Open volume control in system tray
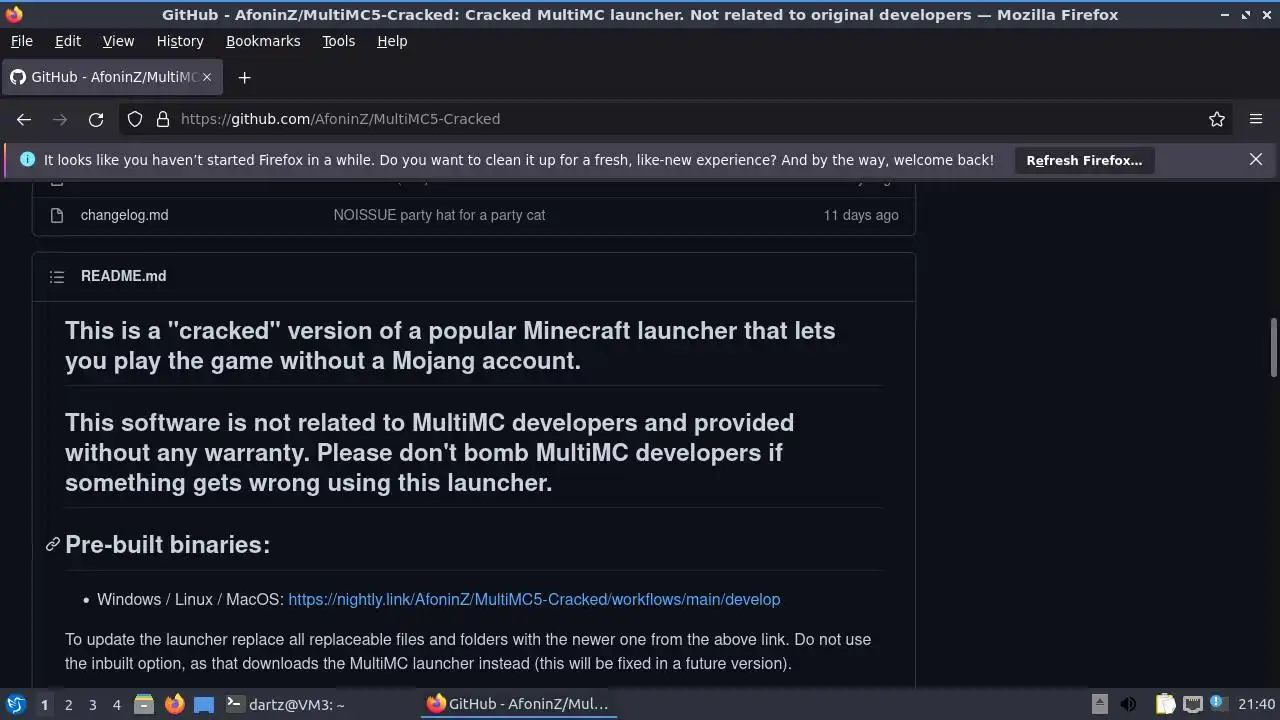This screenshot has height=720, width=1280. click(x=1129, y=704)
